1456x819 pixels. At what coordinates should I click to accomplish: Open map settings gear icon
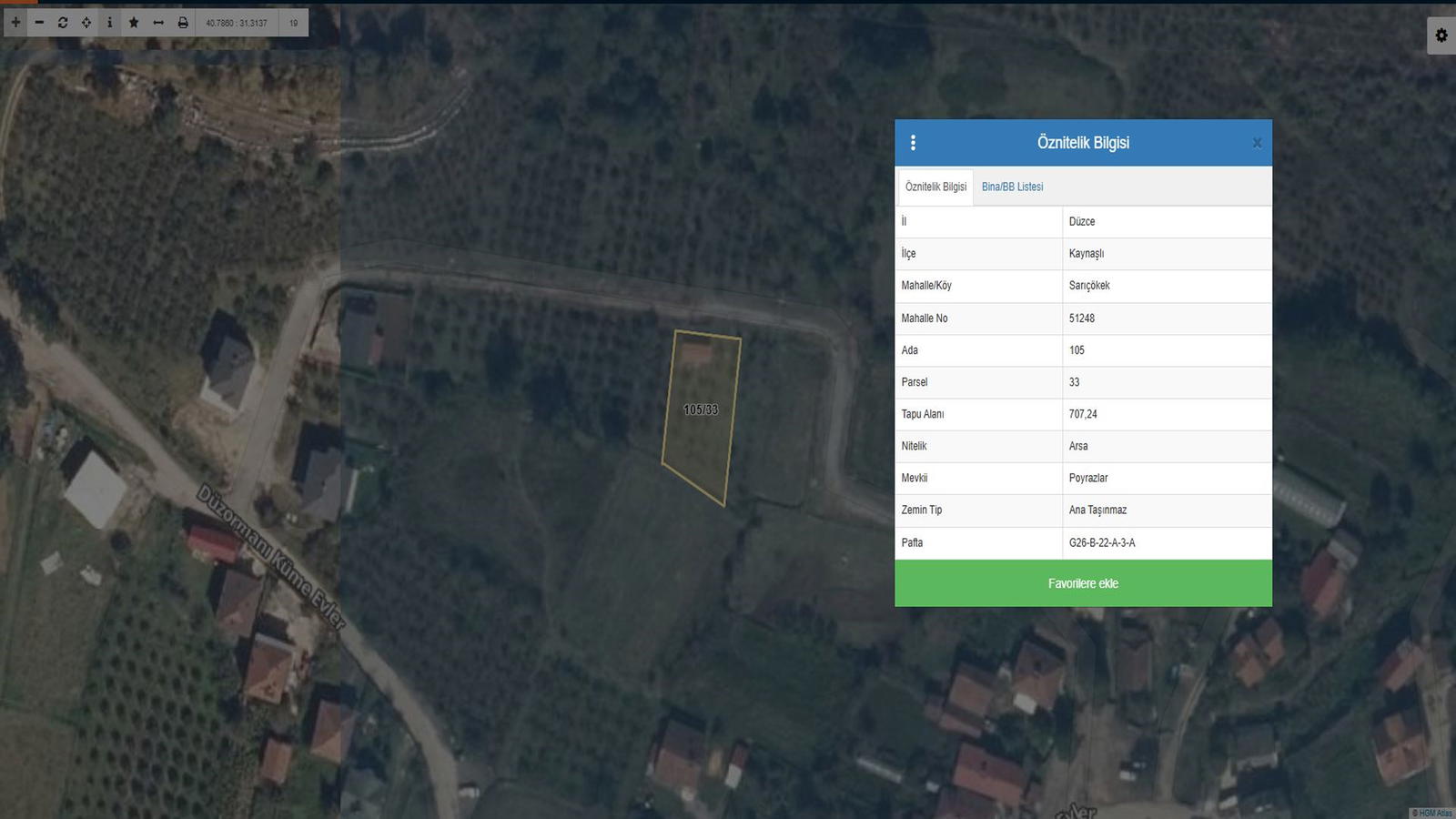[1441, 35]
